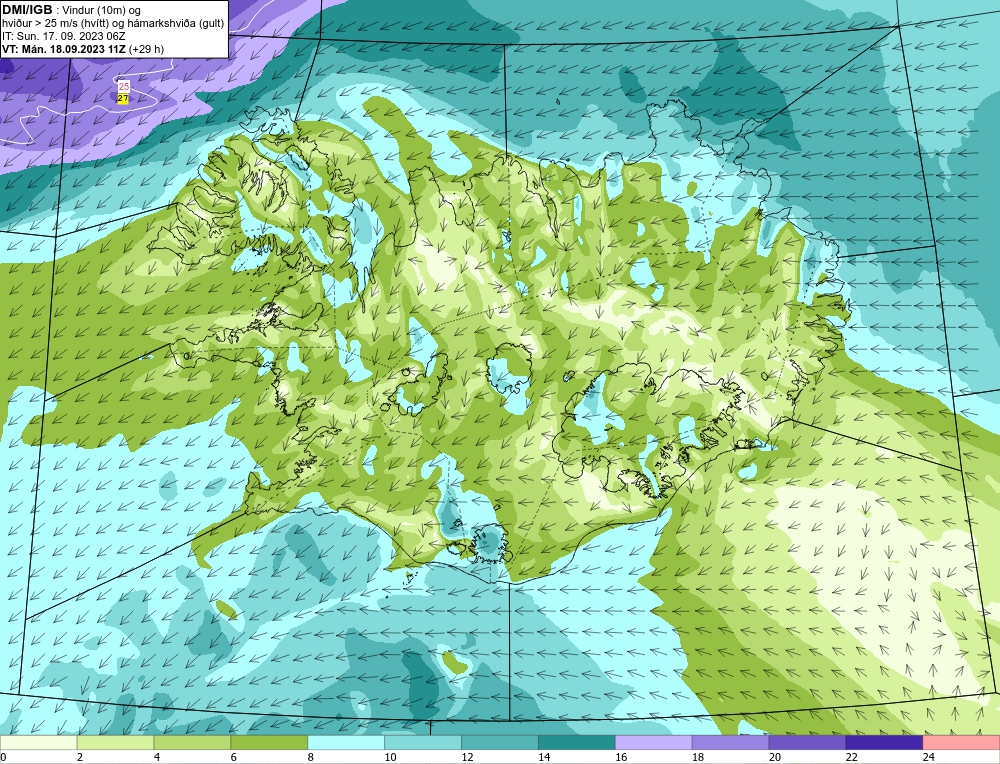Click the 16–18 m/s lavender swatch
This screenshot has width=1000, height=764.
tap(654, 743)
